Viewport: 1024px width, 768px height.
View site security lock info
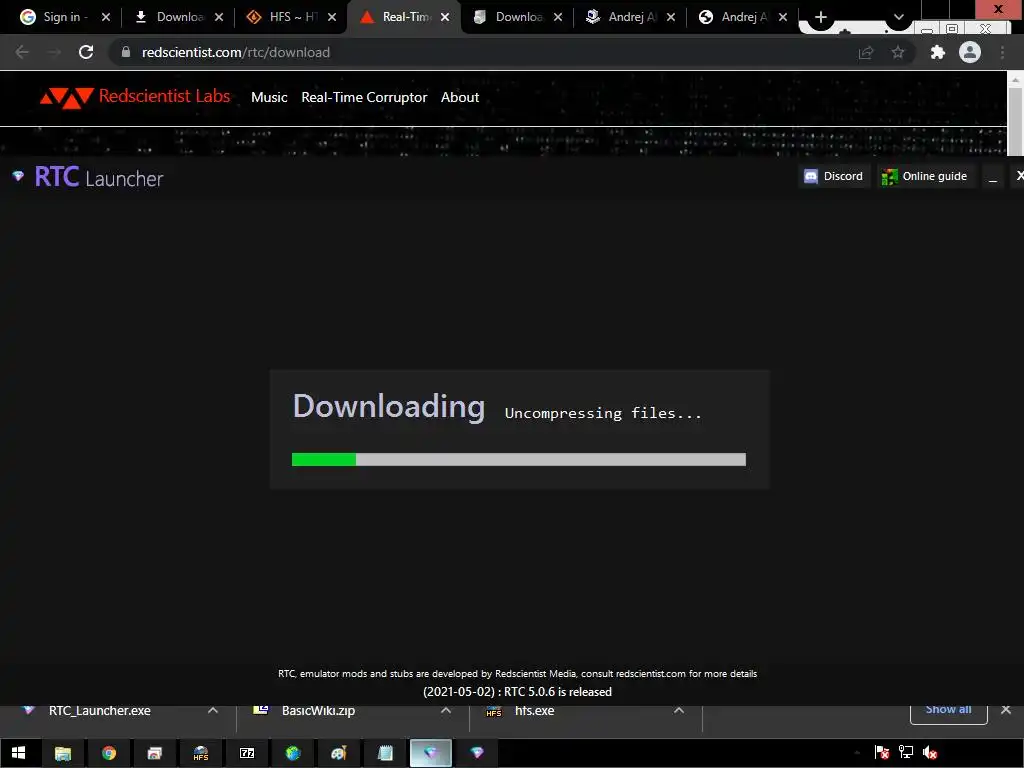[x=126, y=52]
